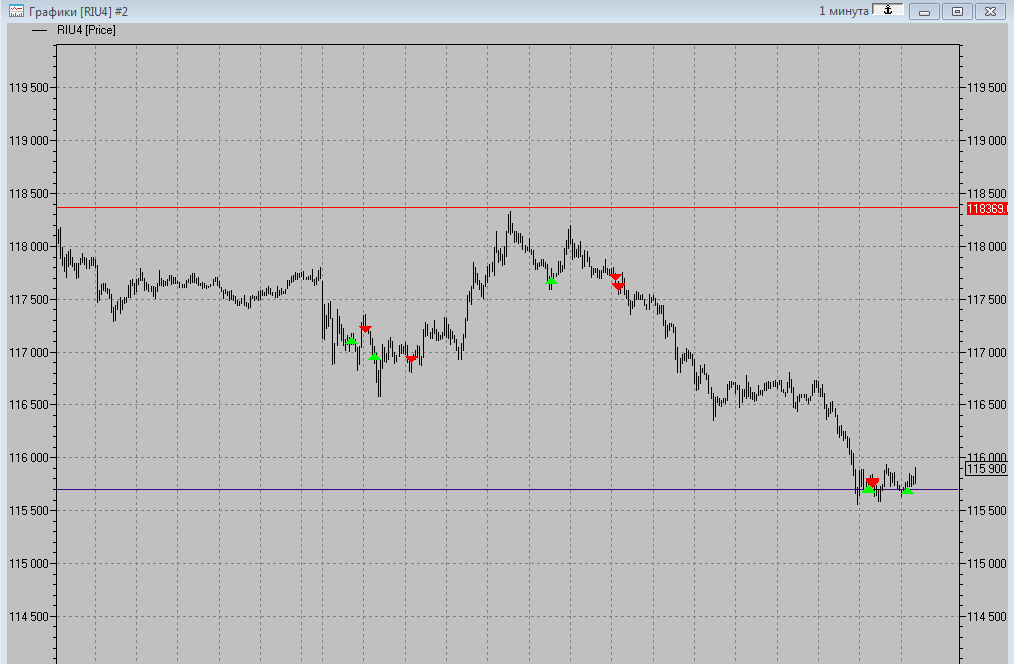Click the upper red triangle of the 117 700 pair
The width and height of the screenshot is (1014, 664).
click(x=615, y=277)
